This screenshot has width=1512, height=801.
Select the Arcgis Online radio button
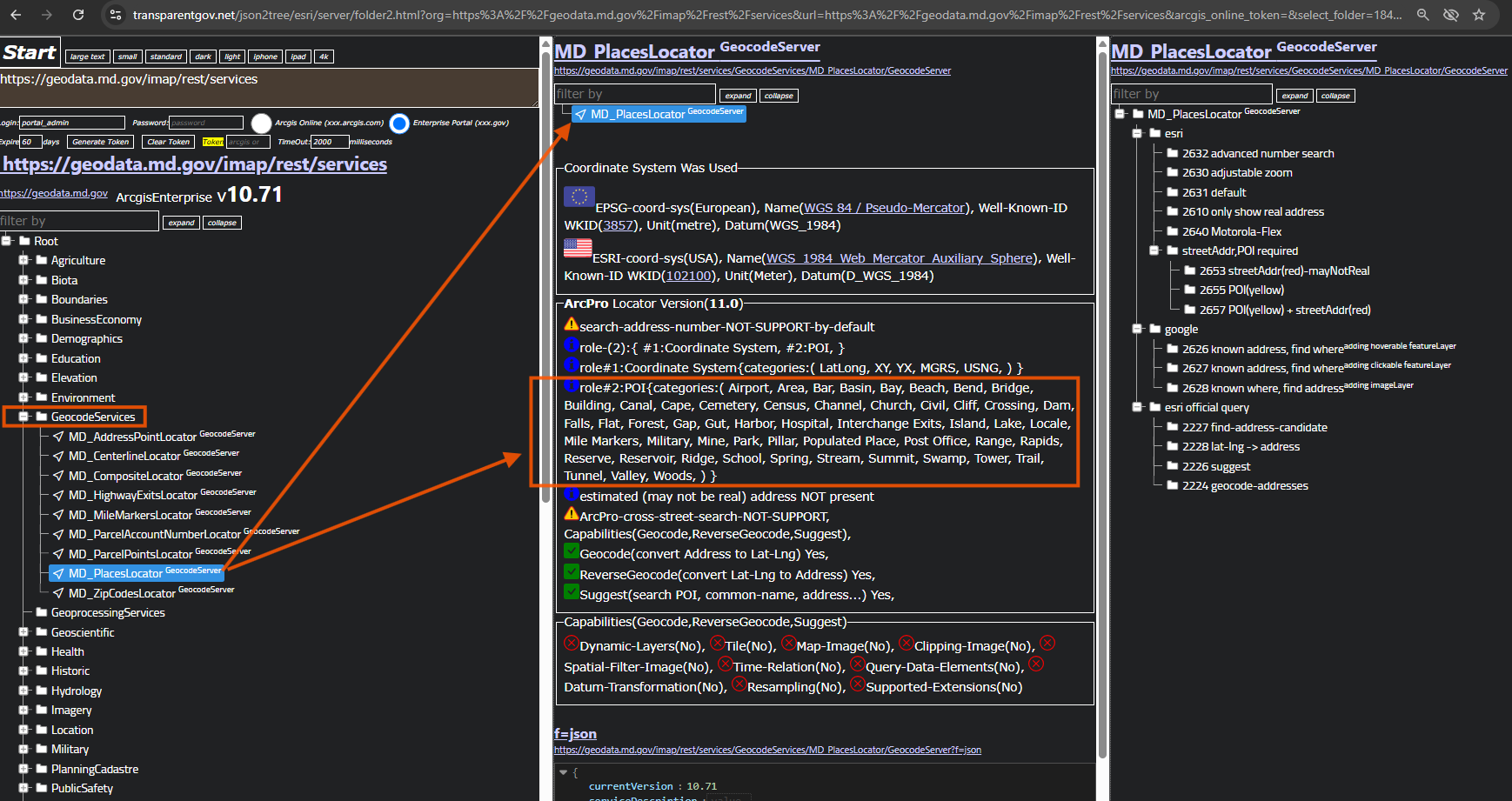(x=261, y=123)
